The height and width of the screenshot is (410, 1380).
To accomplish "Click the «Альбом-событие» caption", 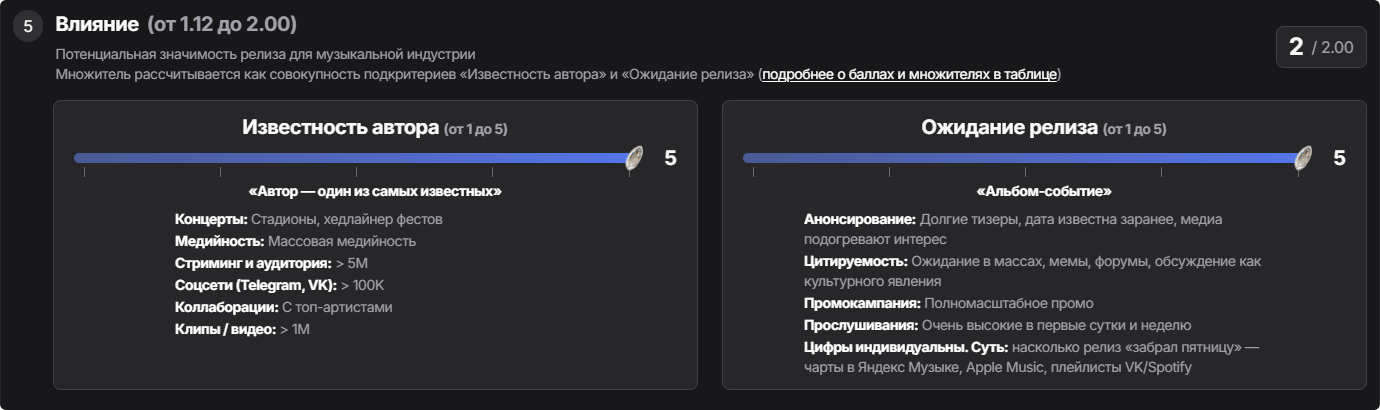I will [x=1044, y=191].
